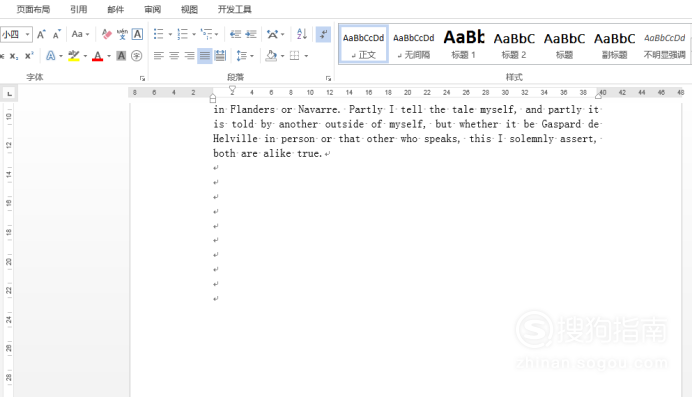Click the Align Right icon
The width and height of the screenshot is (692, 397).
[x=189, y=56]
